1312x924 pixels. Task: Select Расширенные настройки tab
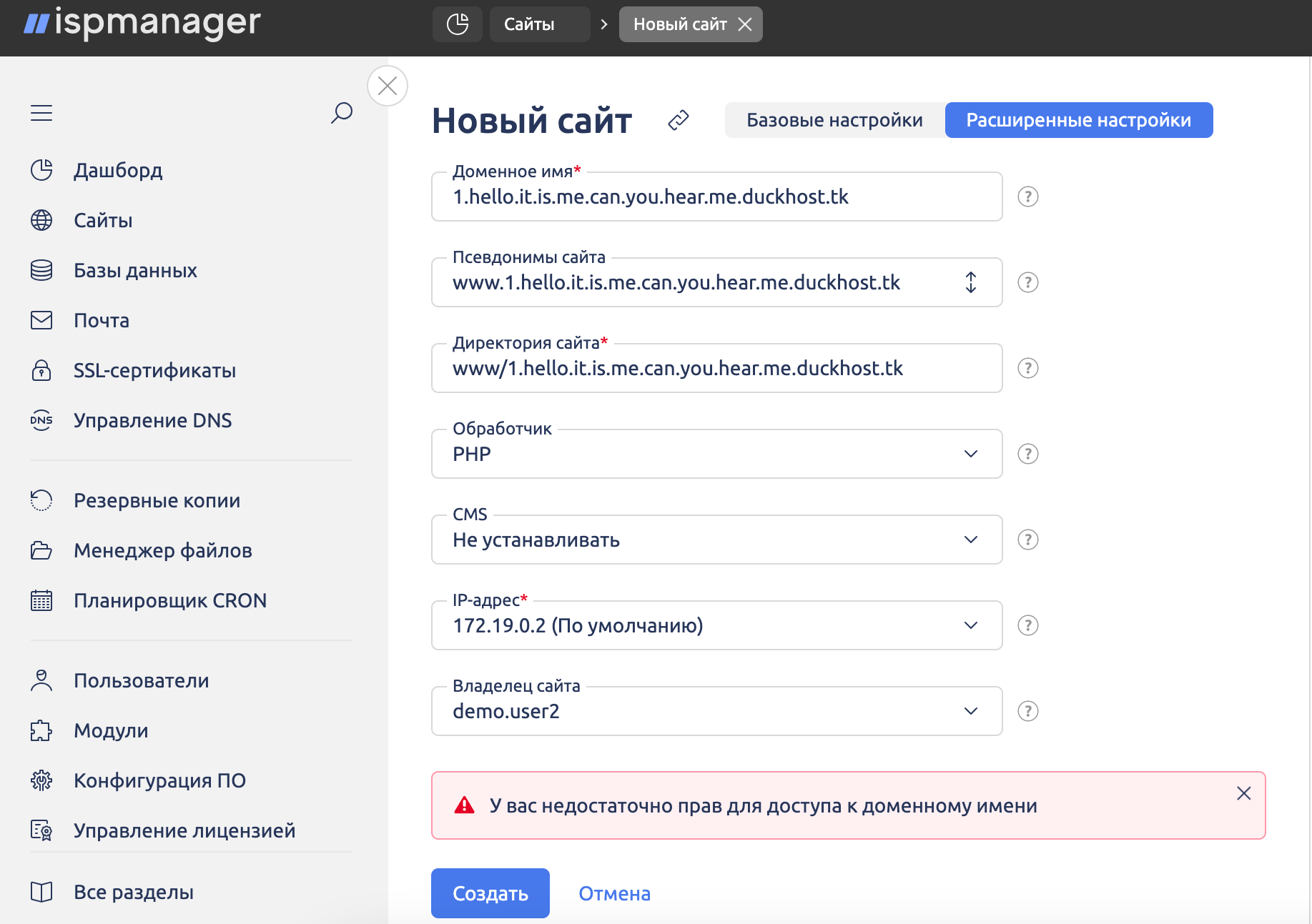tap(1078, 120)
